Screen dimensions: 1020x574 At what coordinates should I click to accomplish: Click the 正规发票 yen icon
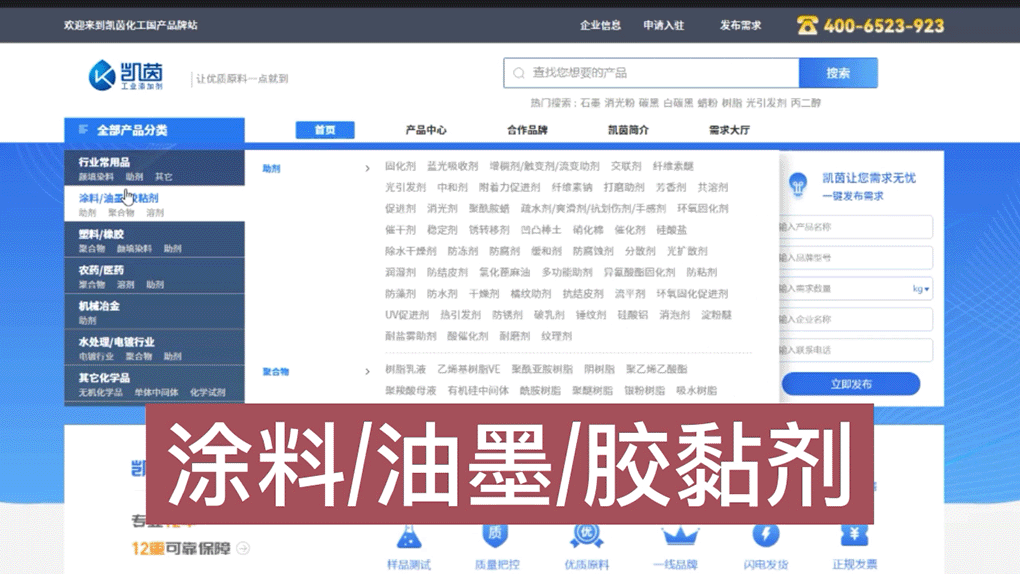click(x=854, y=536)
